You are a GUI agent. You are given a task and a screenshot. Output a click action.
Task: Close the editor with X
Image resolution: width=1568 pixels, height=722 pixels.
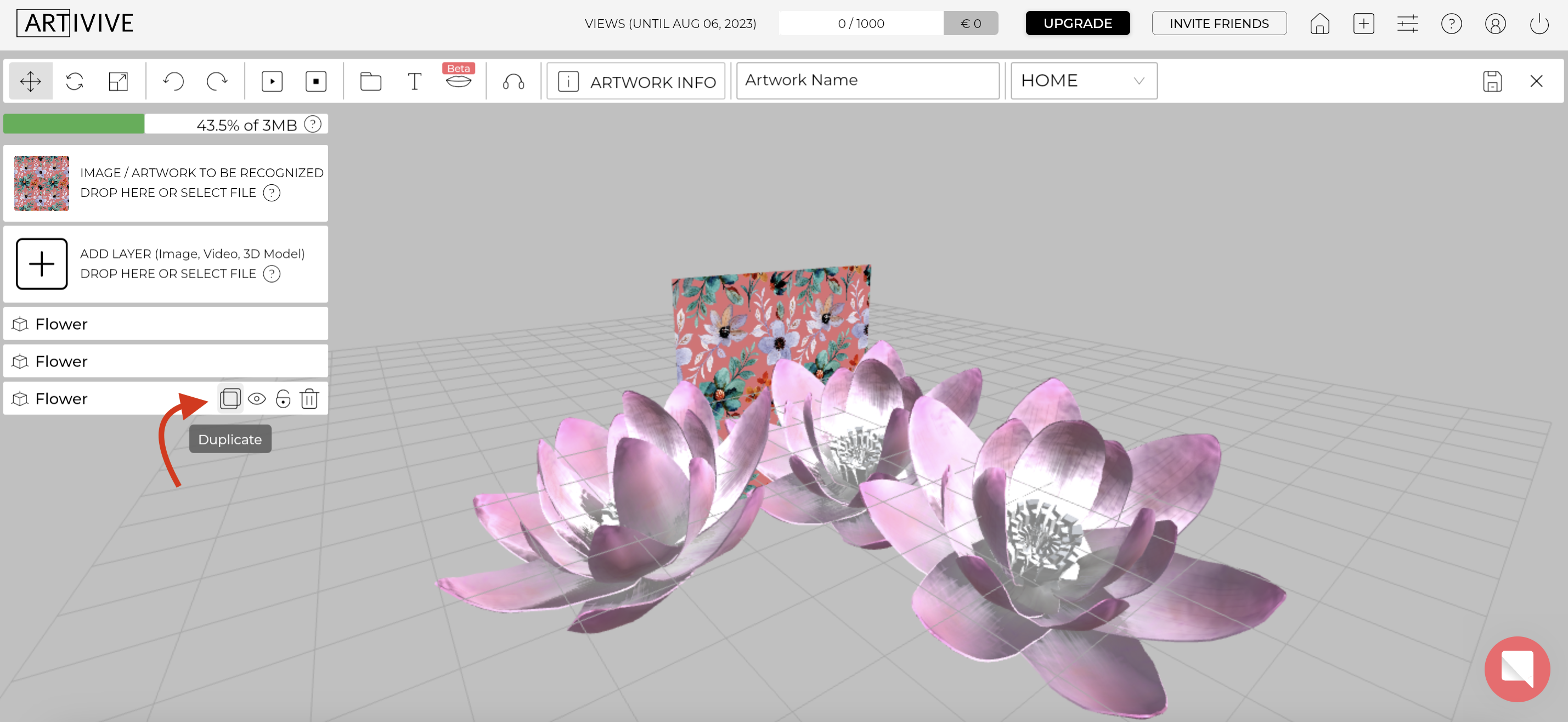coord(1536,81)
